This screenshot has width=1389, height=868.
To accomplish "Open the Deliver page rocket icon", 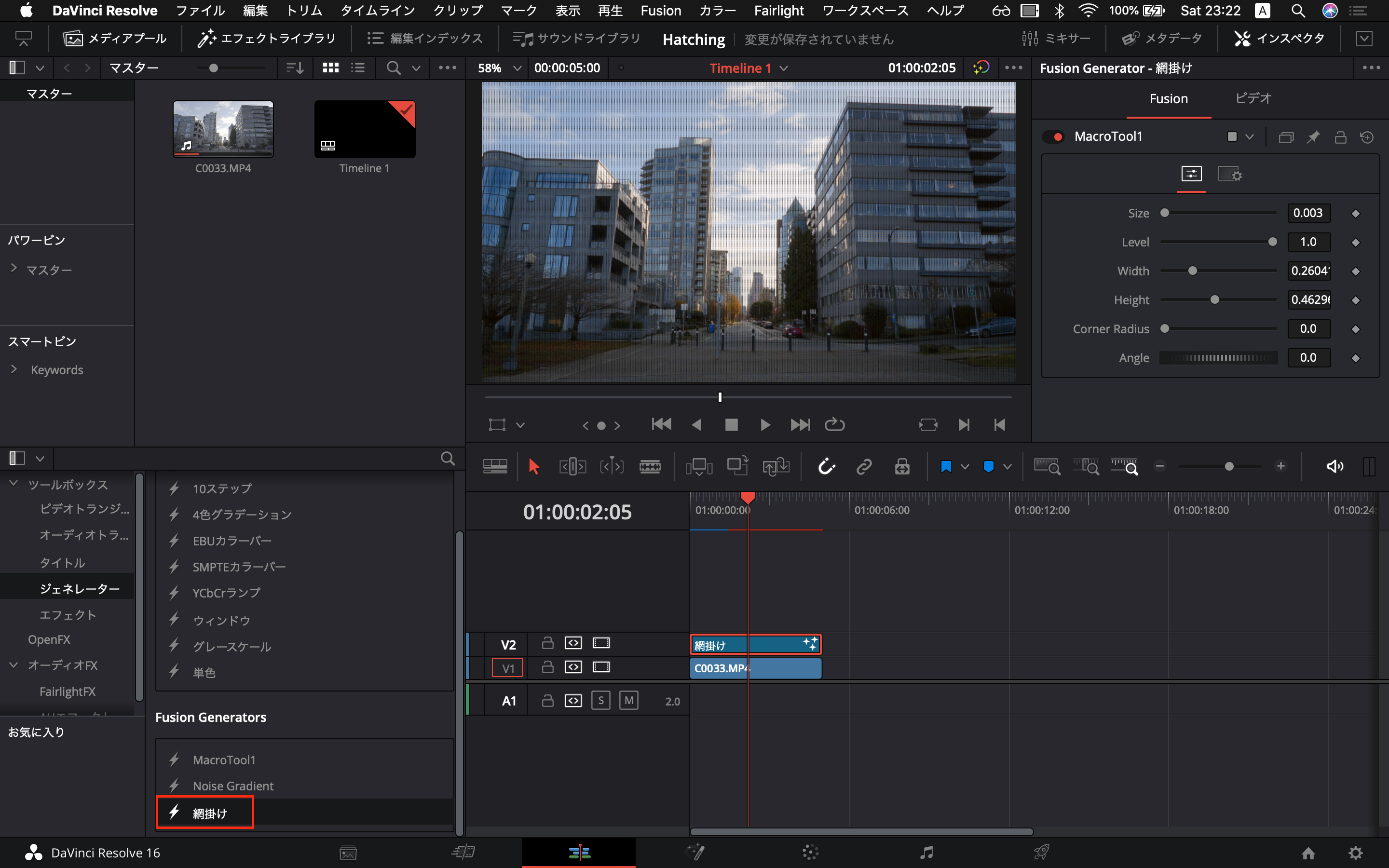I will coord(1041,853).
